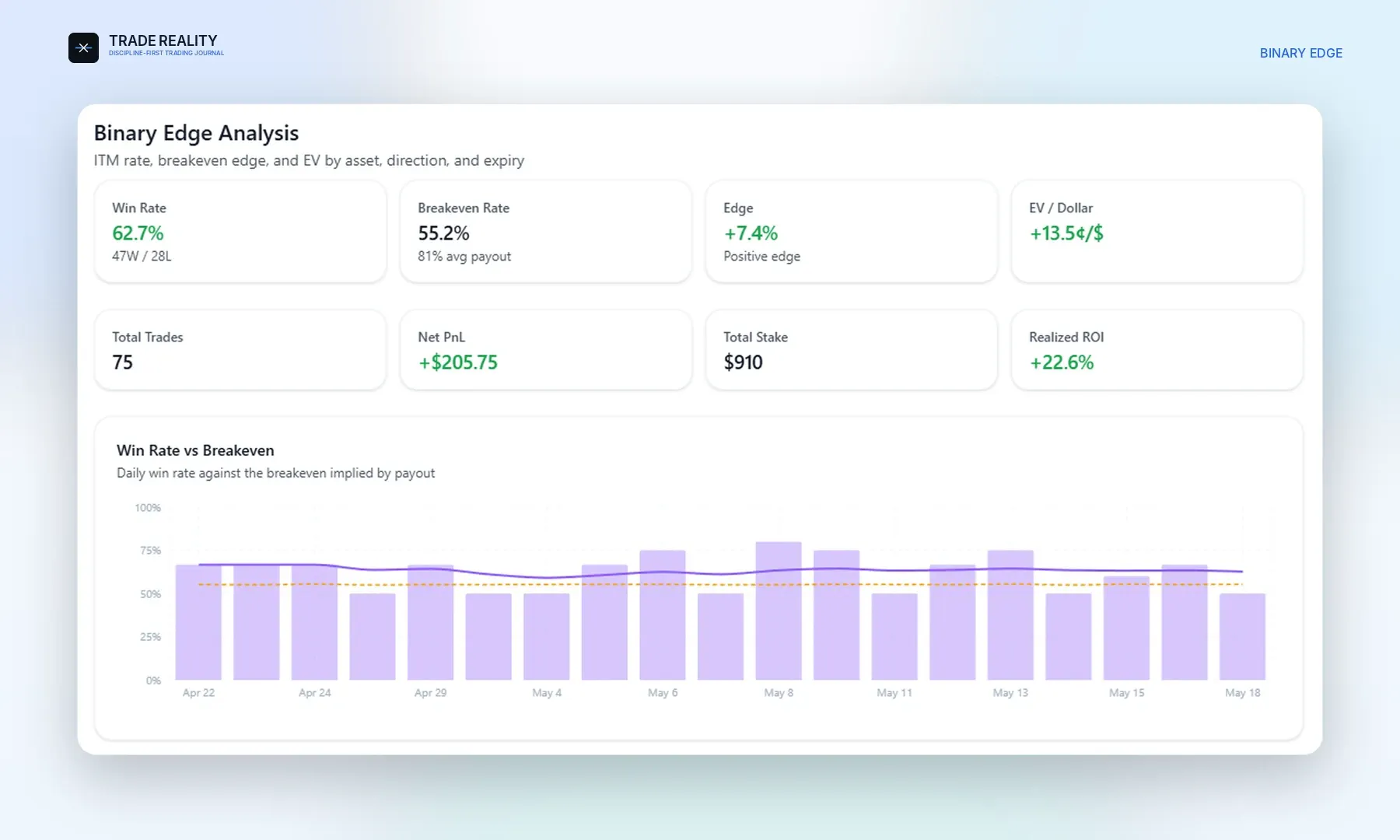
Task: Click the May 18 x-axis date label
Action: click(1242, 693)
